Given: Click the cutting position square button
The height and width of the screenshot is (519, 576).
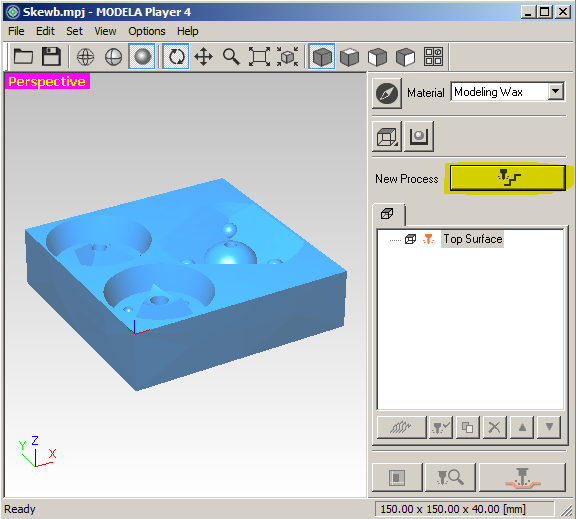Looking at the screenshot, I should (397, 477).
